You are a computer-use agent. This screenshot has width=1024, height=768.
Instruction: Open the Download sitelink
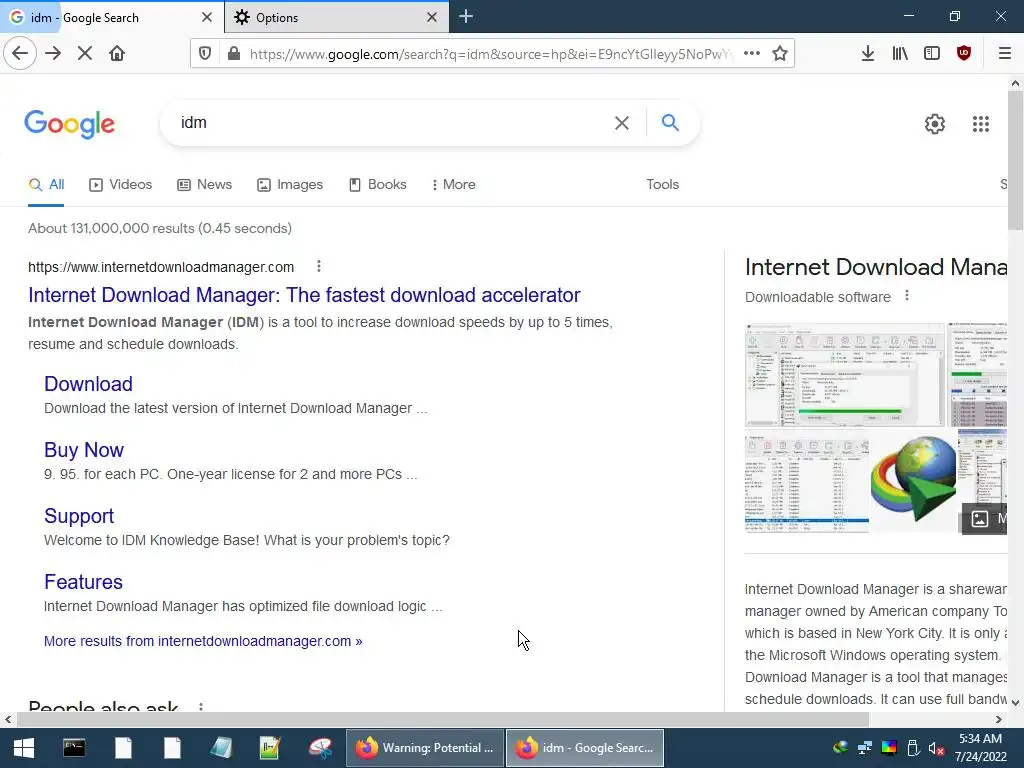pos(88,384)
